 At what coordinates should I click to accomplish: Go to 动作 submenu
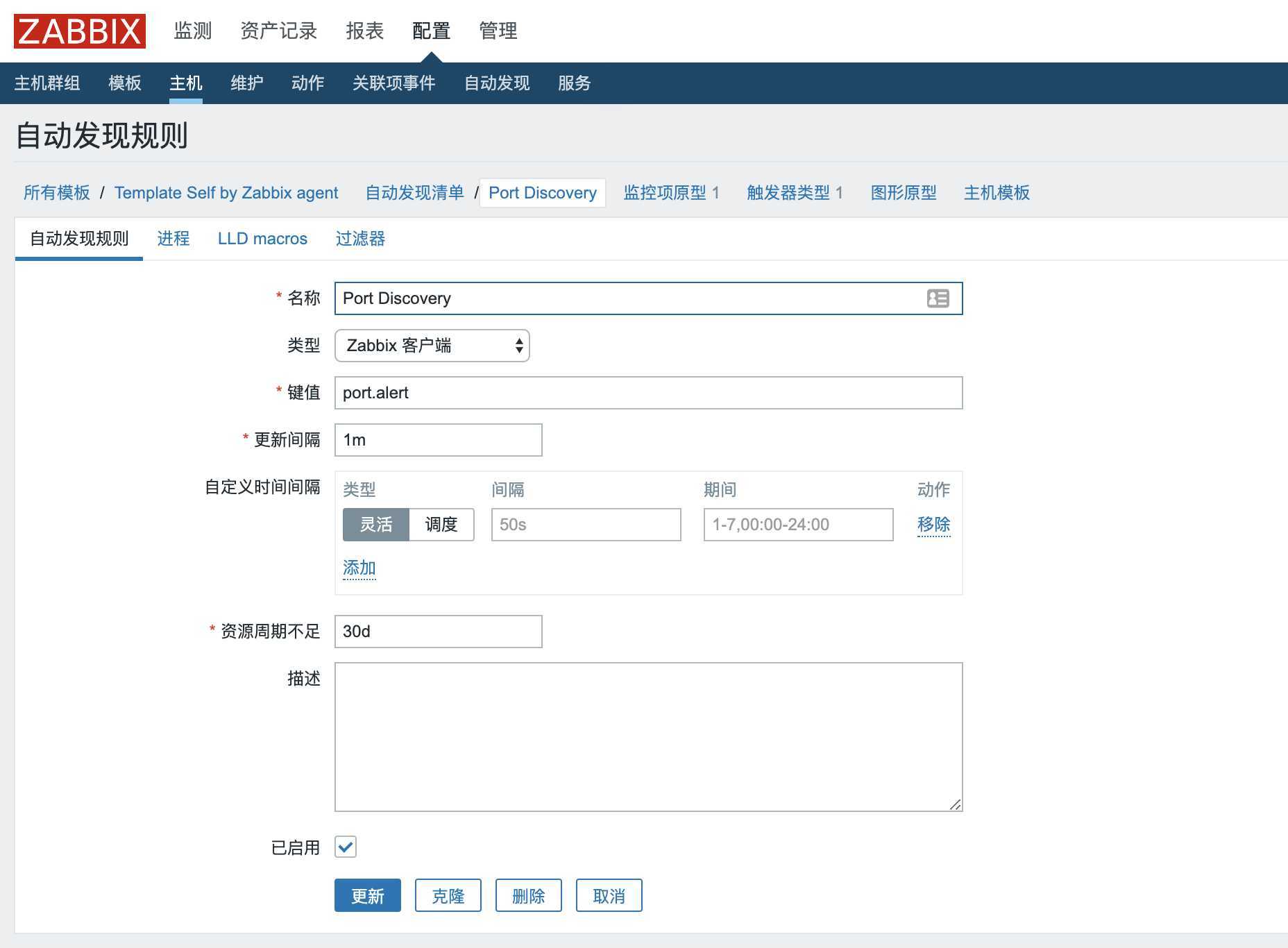[x=308, y=83]
